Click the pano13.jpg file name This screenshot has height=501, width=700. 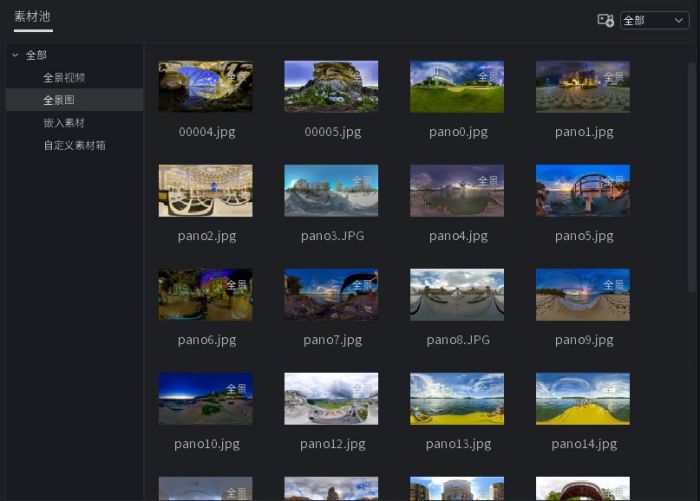tap(458, 444)
